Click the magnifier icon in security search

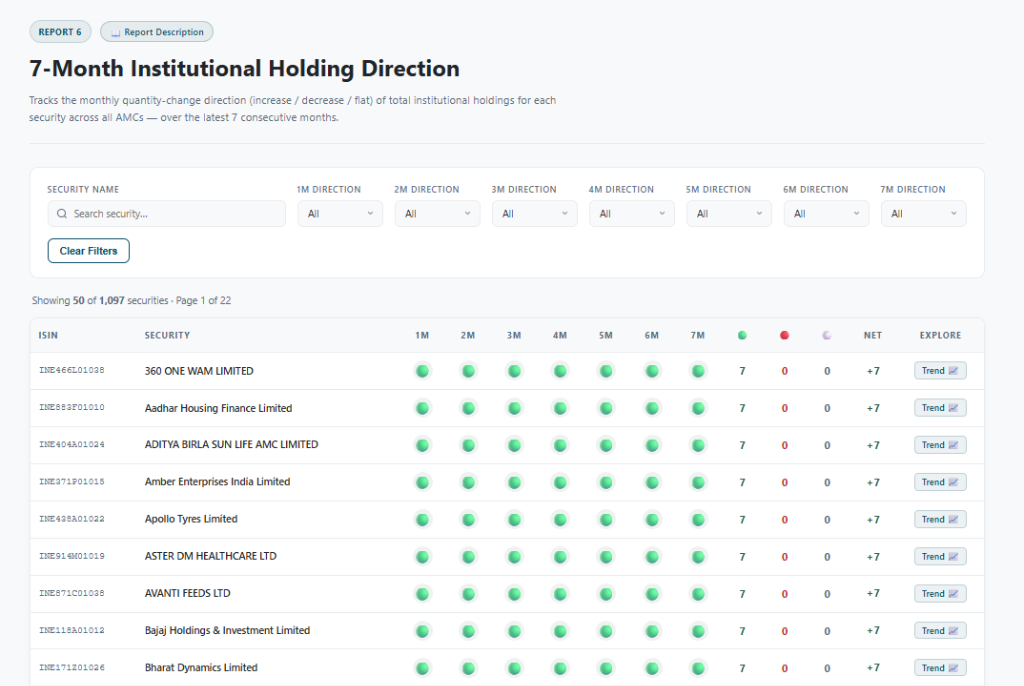62,214
